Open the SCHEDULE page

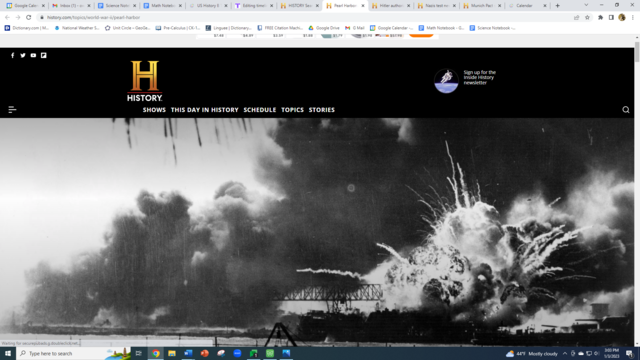[260, 110]
